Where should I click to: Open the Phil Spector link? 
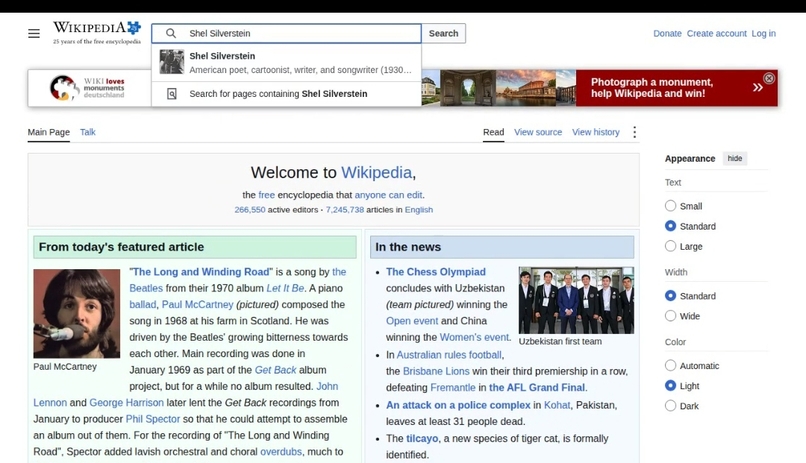(153, 419)
